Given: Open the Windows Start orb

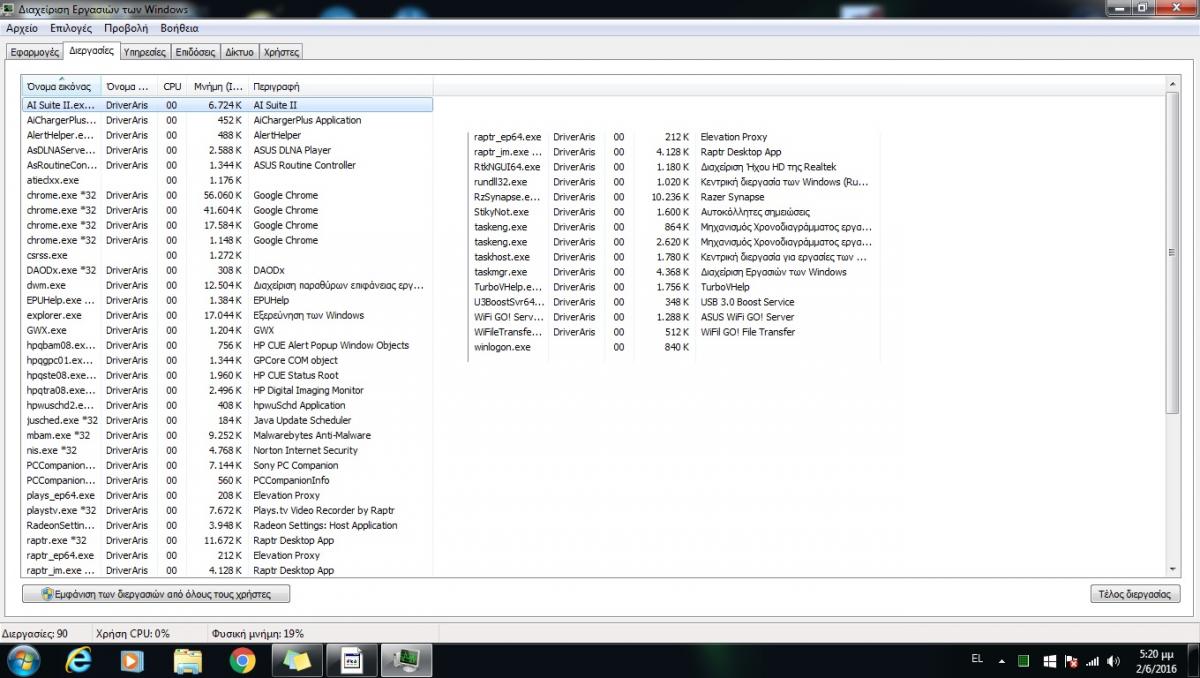Looking at the screenshot, I should click(x=23, y=660).
